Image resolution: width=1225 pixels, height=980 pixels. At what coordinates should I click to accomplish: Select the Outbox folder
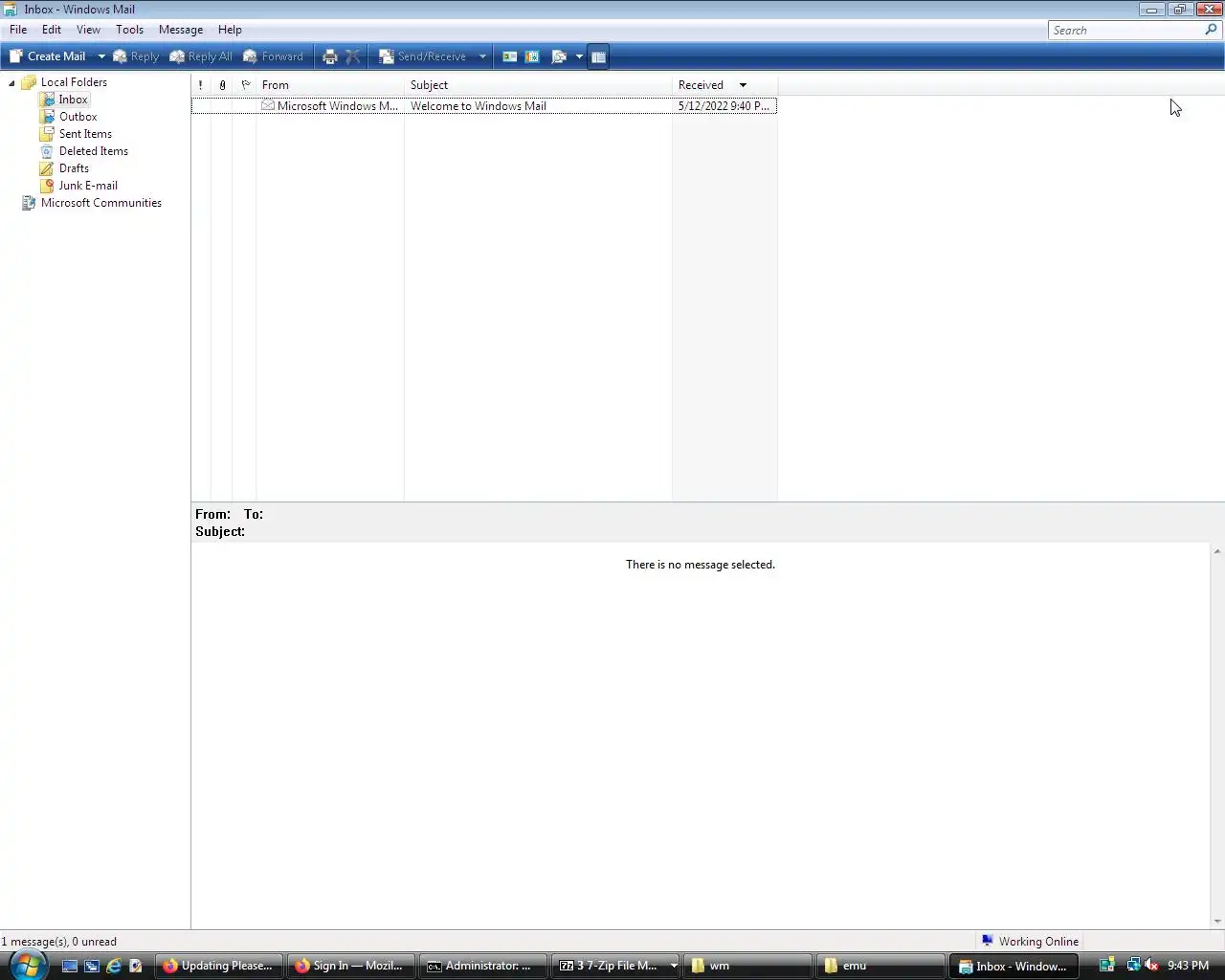pos(78,117)
